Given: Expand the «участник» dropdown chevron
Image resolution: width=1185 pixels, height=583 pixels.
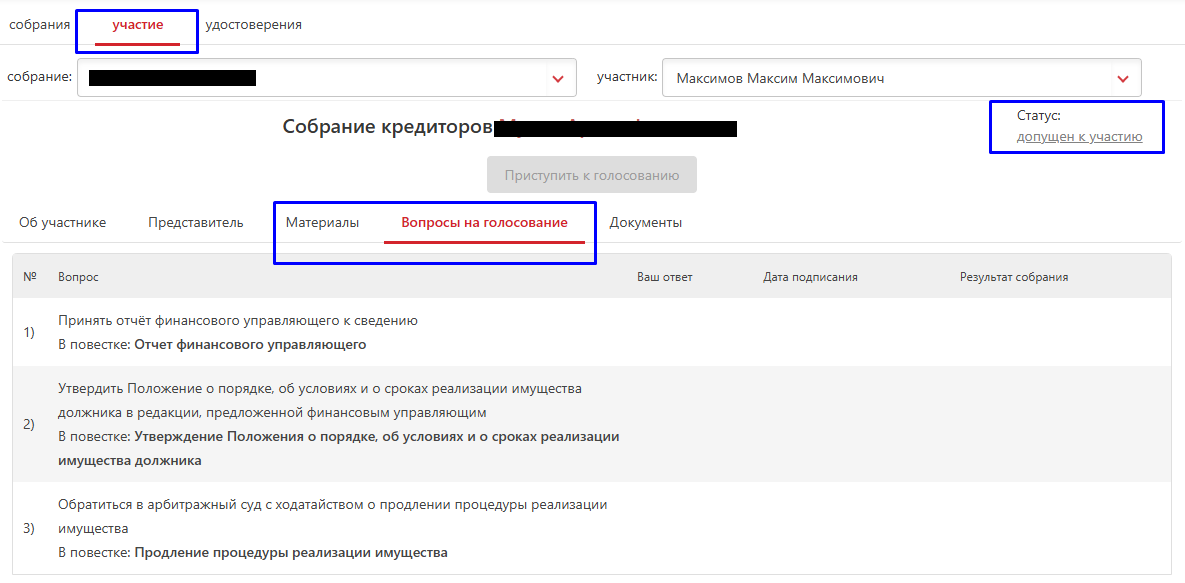Looking at the screenshot, I should [1123, 79].
